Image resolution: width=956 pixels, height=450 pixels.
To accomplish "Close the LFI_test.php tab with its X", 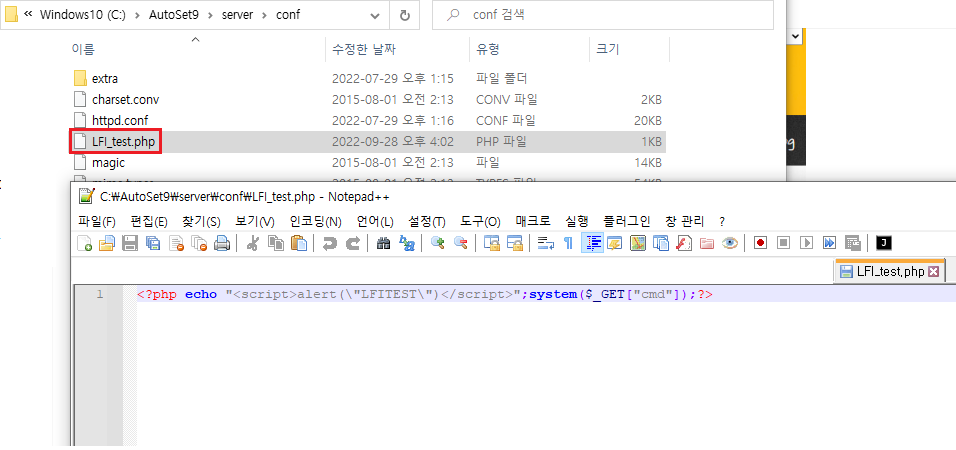I will coord(933,271).
